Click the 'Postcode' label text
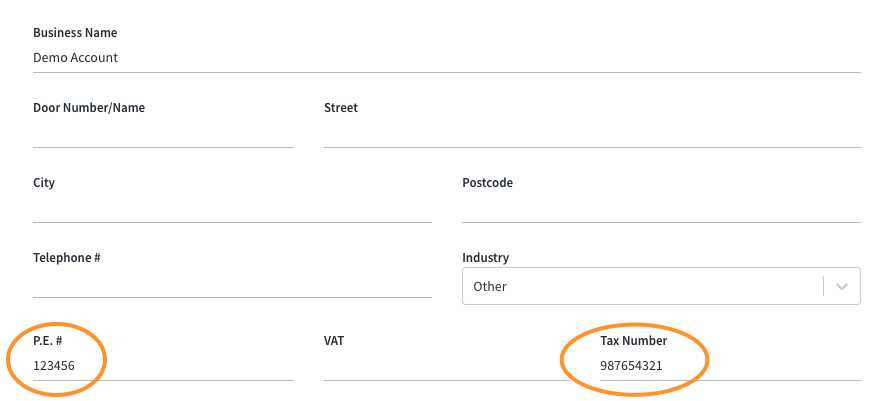 click(x=487, y=183)
